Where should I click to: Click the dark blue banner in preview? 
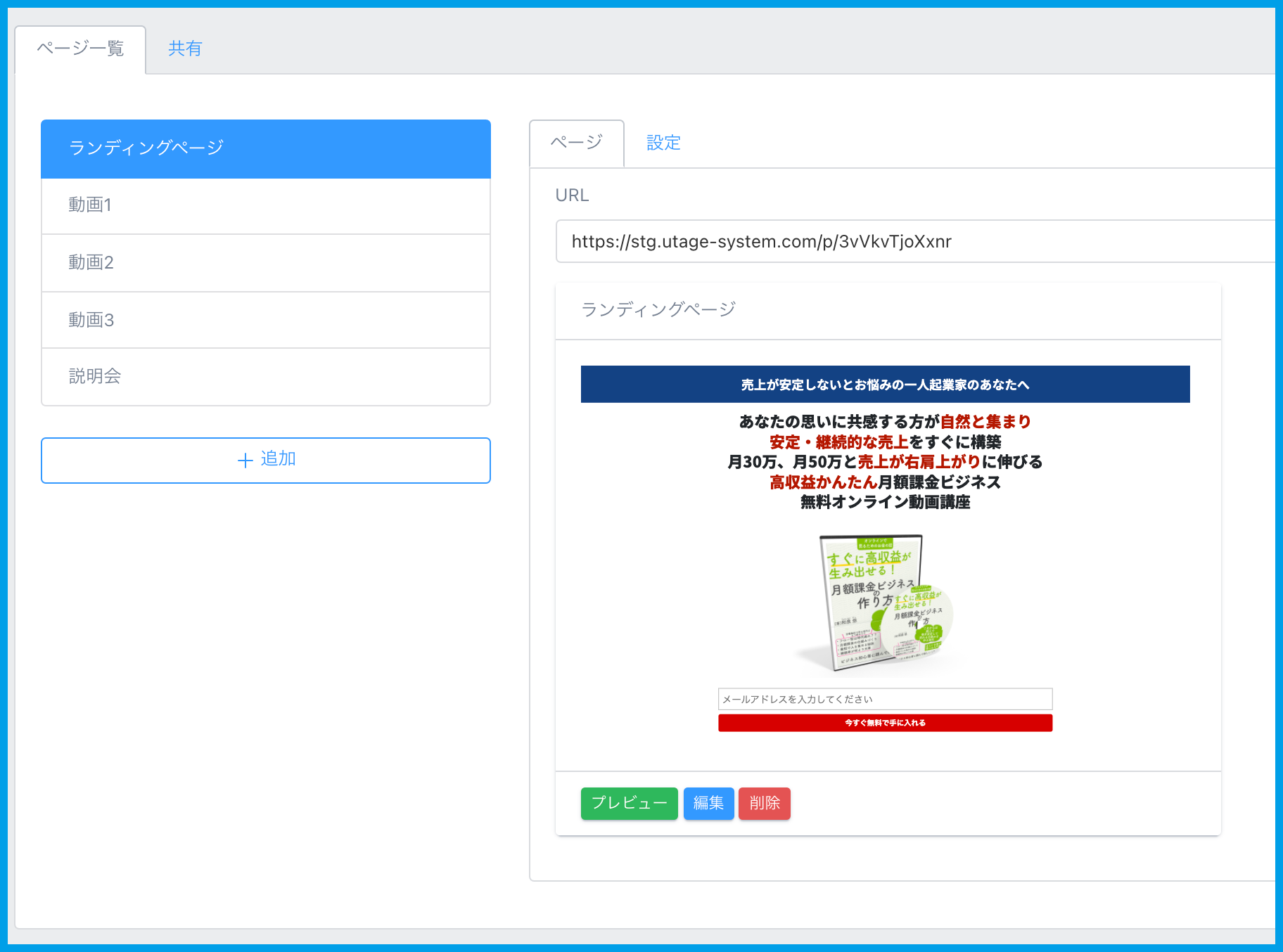(885, 385)
